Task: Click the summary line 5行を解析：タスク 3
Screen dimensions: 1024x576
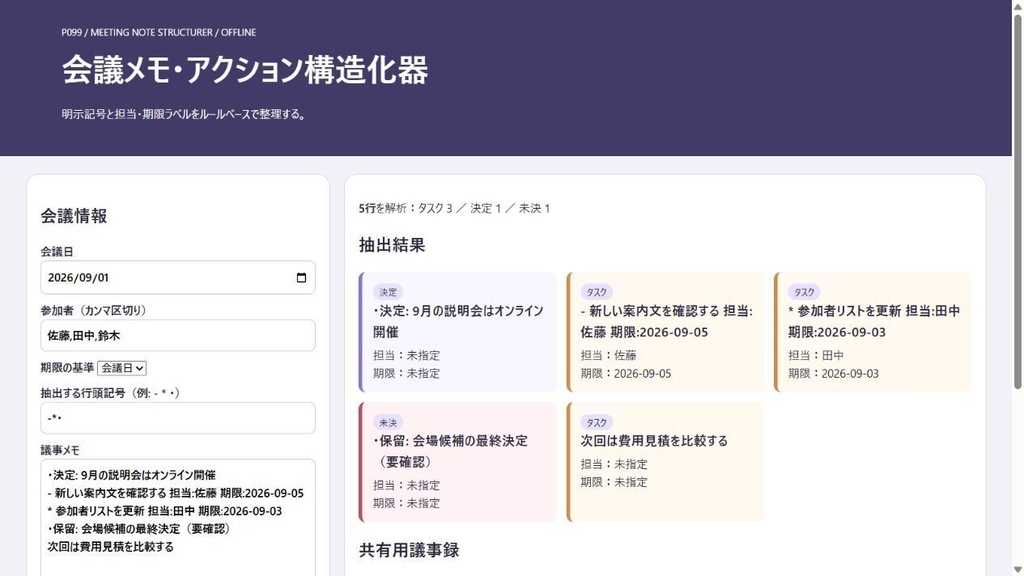Action: (455, 208)
